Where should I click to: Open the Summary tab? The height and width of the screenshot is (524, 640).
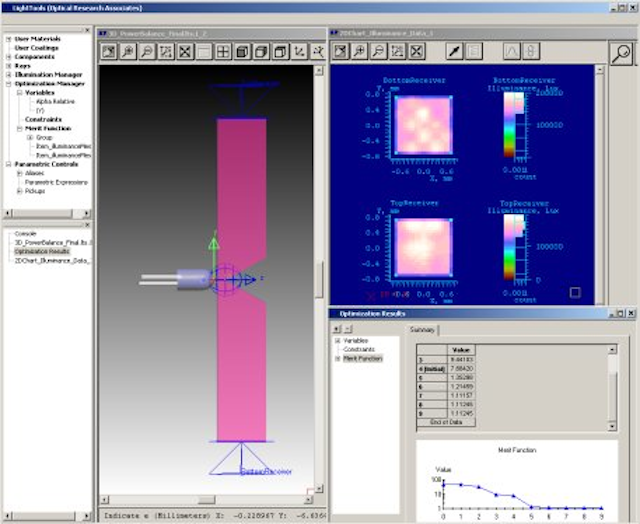click(x=422, y=330)
